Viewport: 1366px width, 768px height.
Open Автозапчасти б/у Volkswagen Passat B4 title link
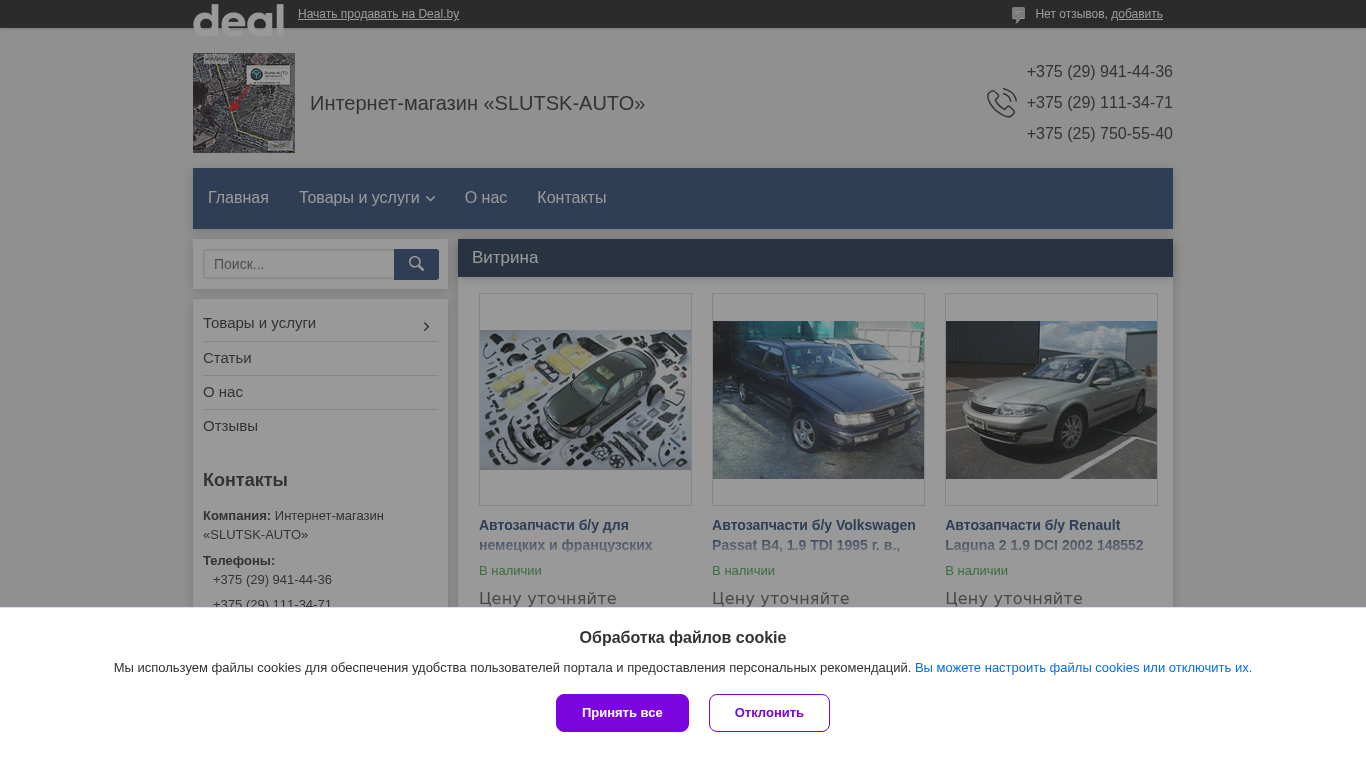point(814,535)
